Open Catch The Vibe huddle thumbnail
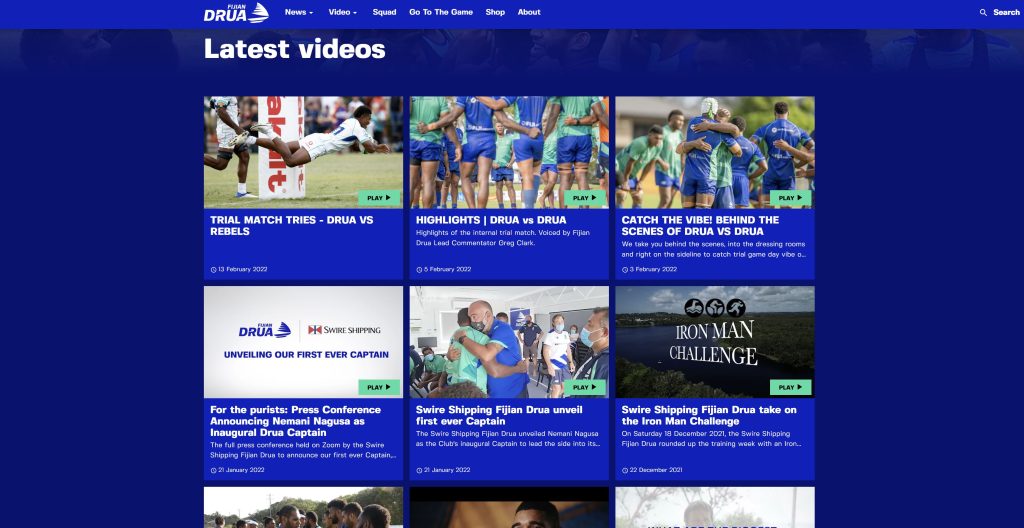The height and width of the screenshot is (528, 1024). point(714,152)
